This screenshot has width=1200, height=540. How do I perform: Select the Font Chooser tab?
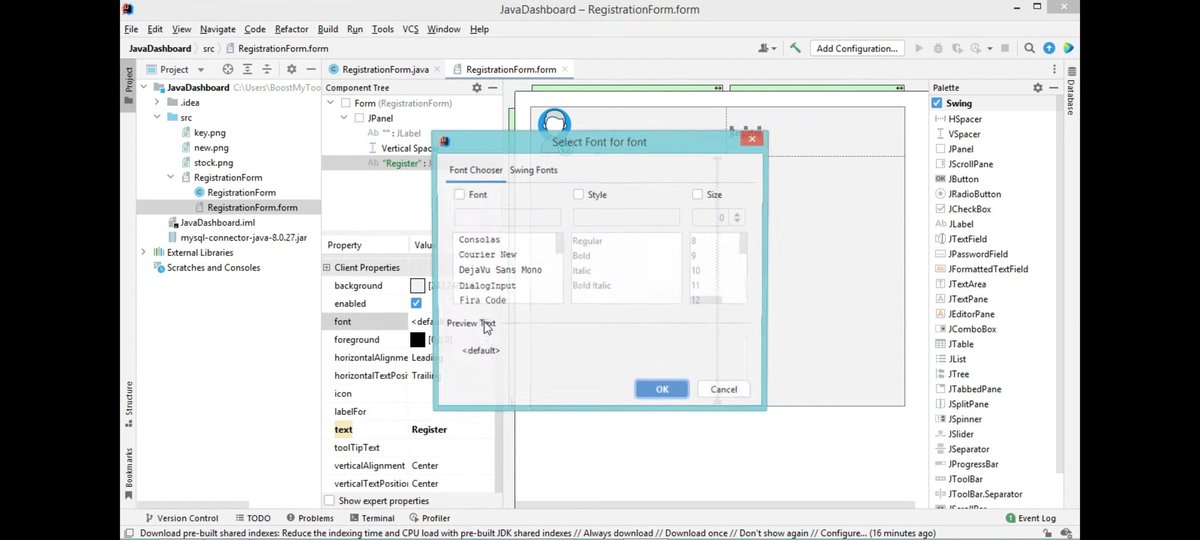pyautogui.click(x=476, y=170)
